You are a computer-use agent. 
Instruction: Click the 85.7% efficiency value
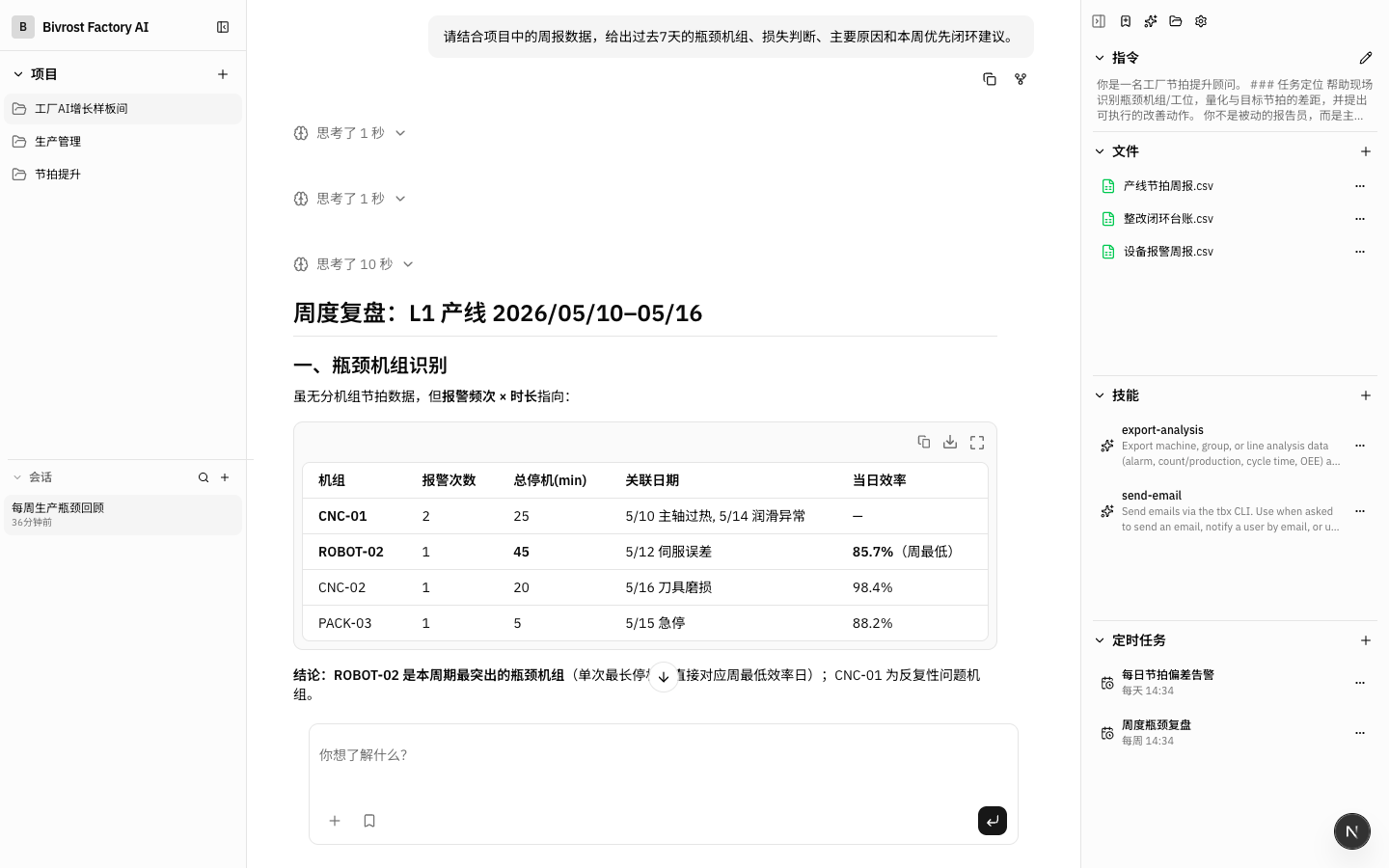pyautogui.click(x=873, y=552)
